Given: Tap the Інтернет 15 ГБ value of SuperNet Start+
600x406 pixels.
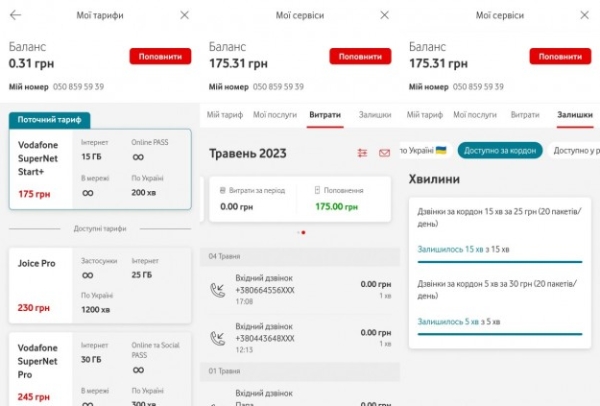Looking at the screenshot, I should coord(91,157).
